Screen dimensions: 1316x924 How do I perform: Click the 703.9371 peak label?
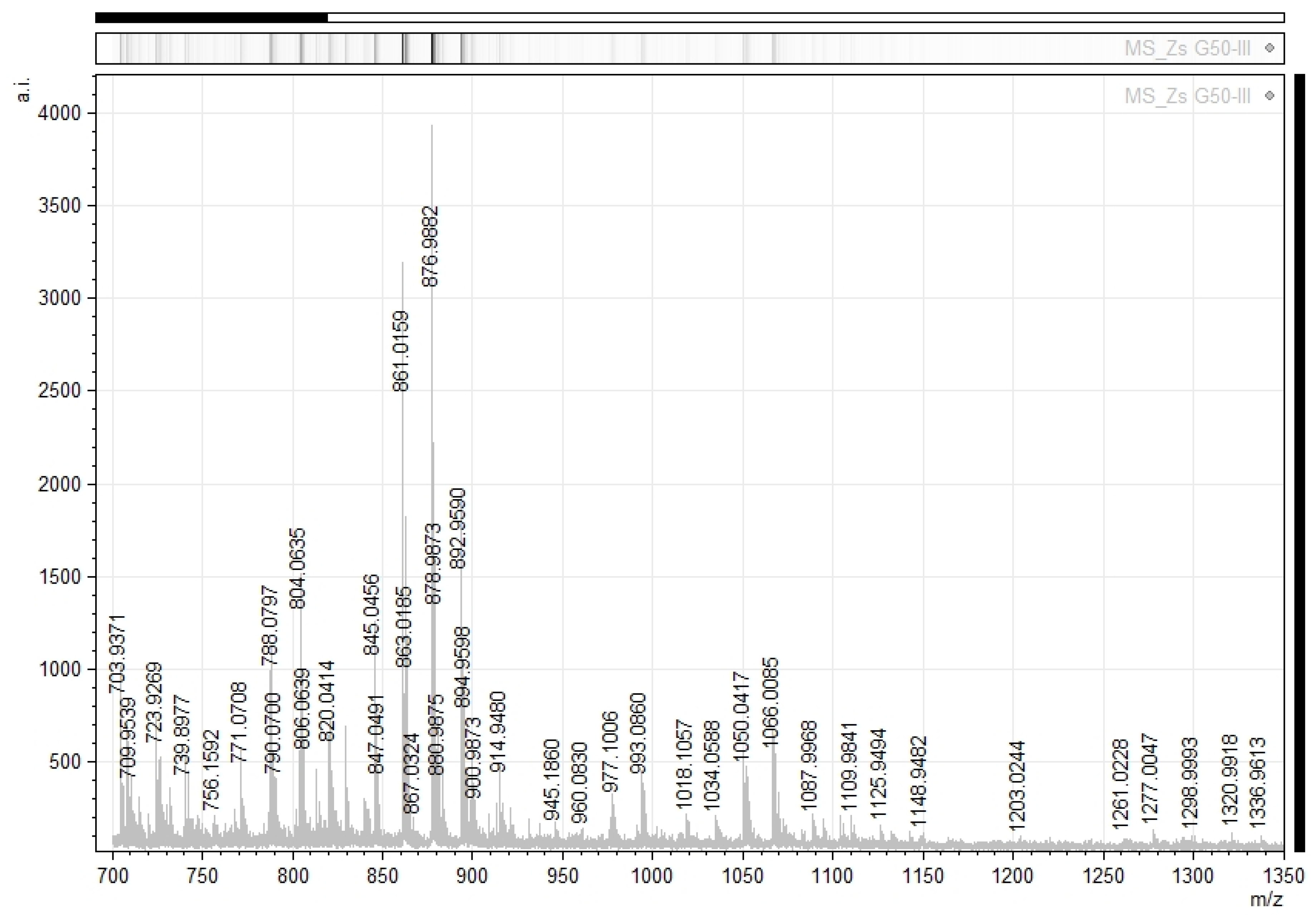click(117, 654)
